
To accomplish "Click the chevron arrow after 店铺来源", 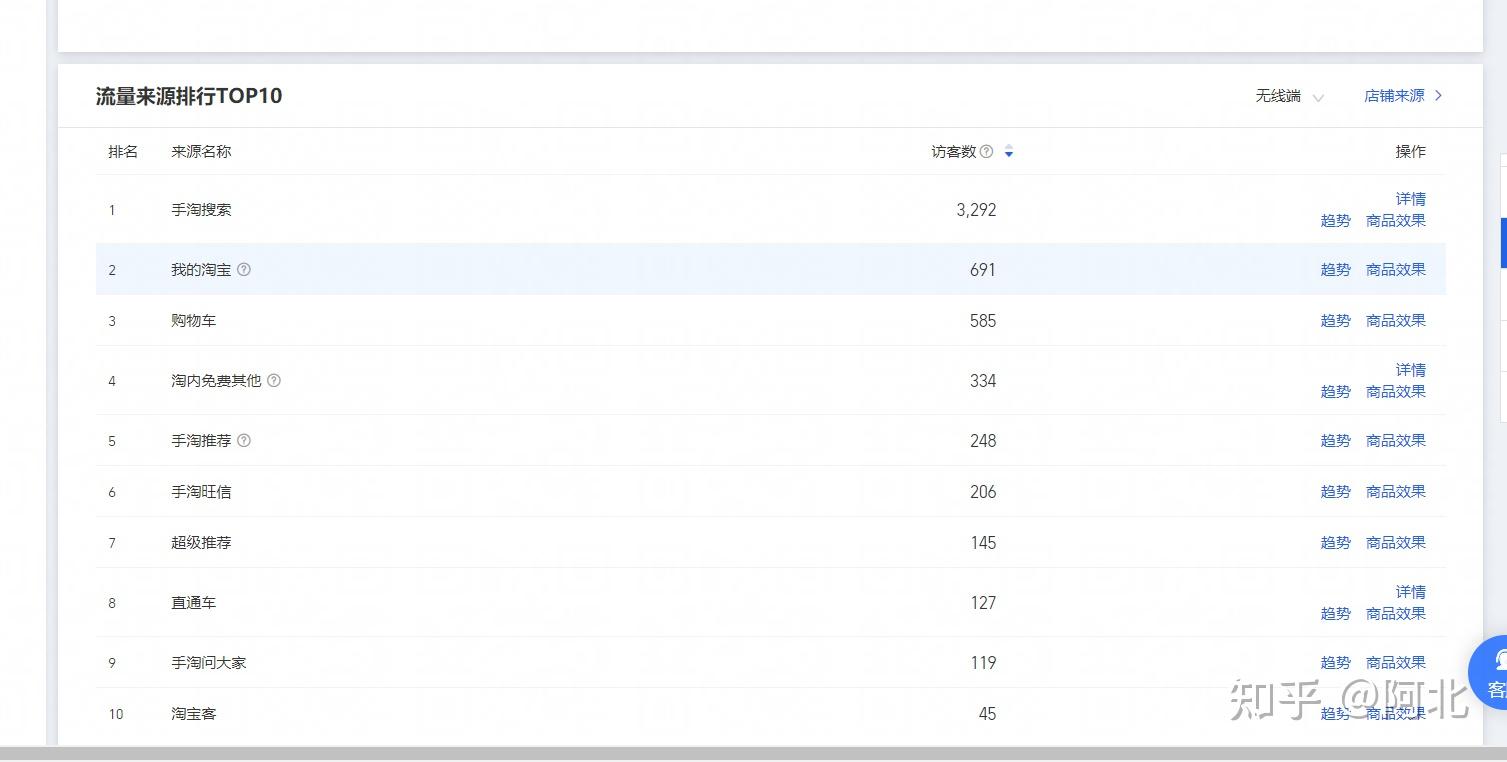I will pos(1438,96).
